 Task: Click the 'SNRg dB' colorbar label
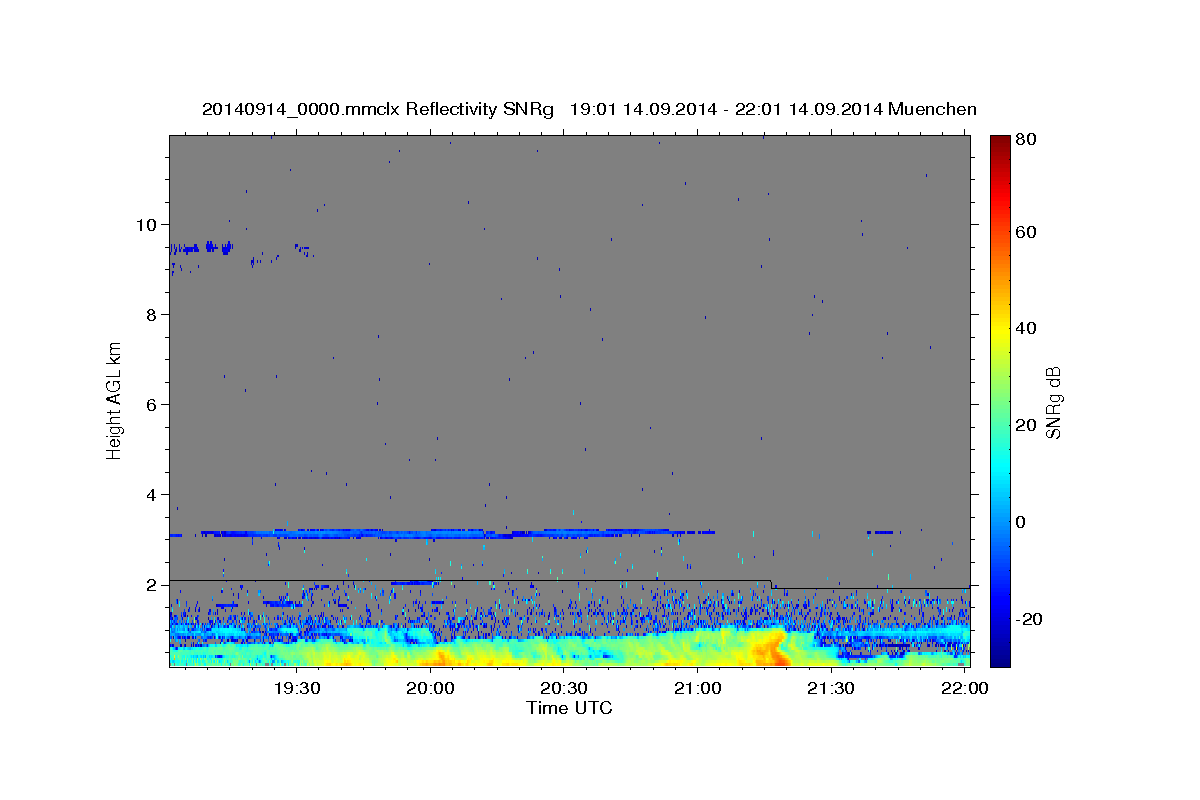click(1053, 402)
